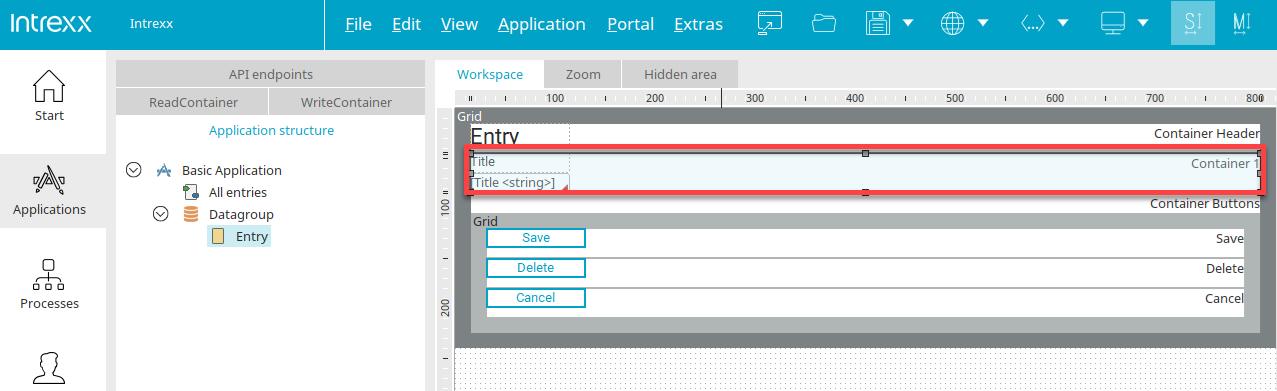Select Basic Application in the tree
This screenshot has width=1277, height=391.
click(232, 171)
